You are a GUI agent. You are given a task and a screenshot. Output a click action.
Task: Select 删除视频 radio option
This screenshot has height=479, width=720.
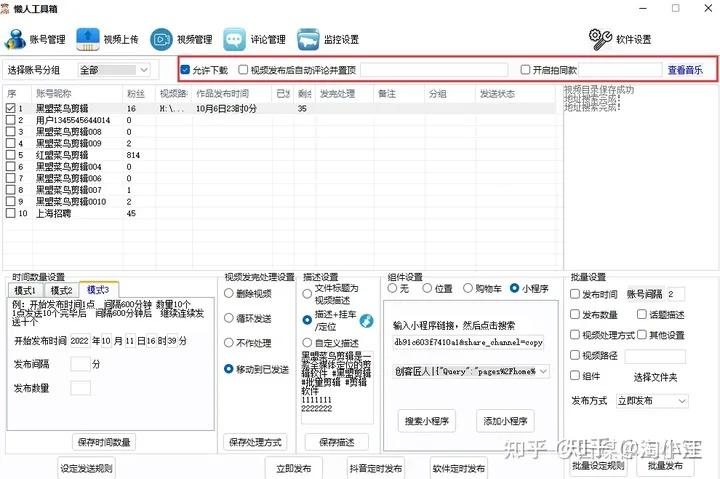coord(229,293)
